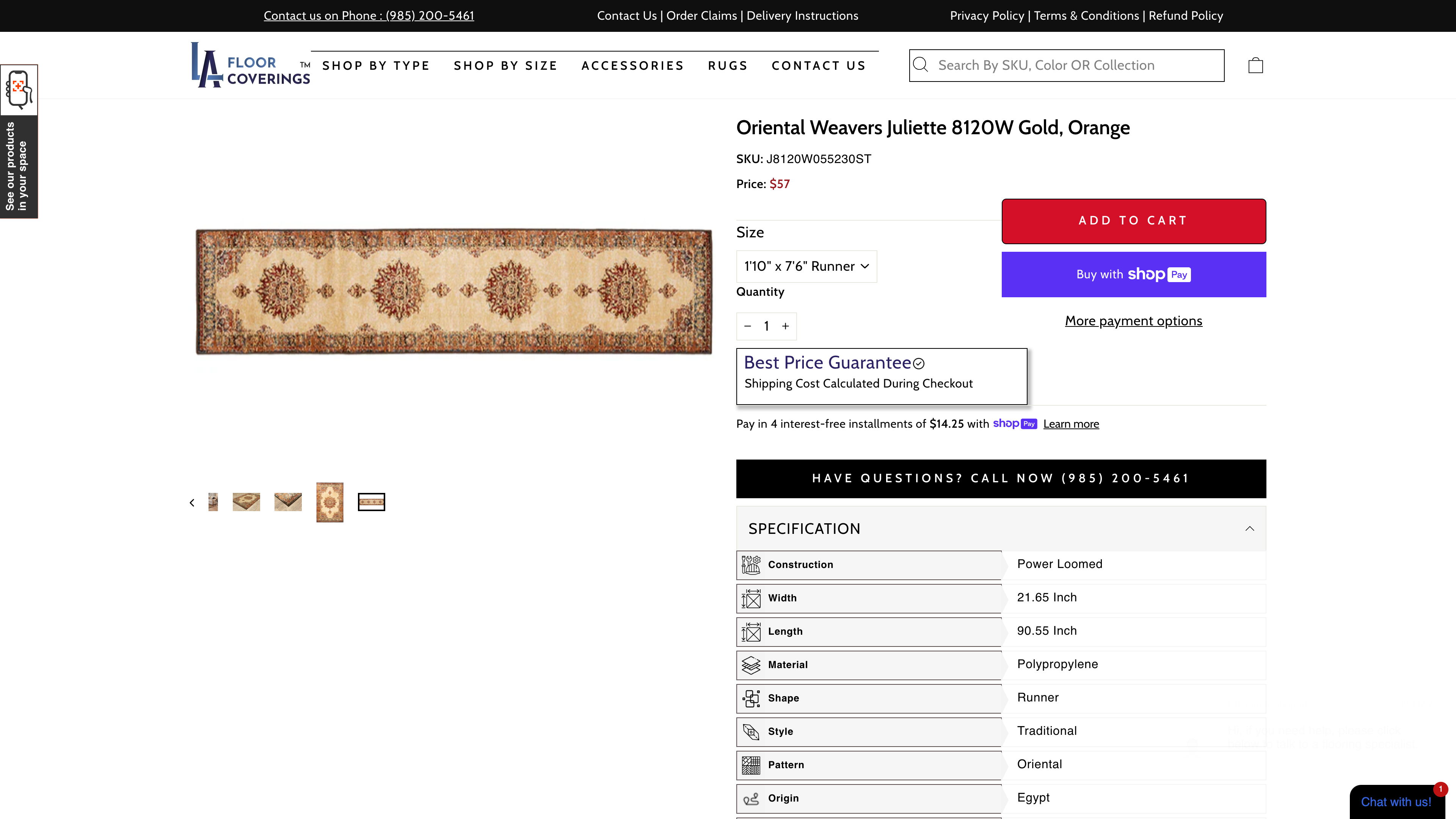Open the SHOP BY SIZE menu
This screenshot has width=1456, height=819.
[x=505, y=65]
